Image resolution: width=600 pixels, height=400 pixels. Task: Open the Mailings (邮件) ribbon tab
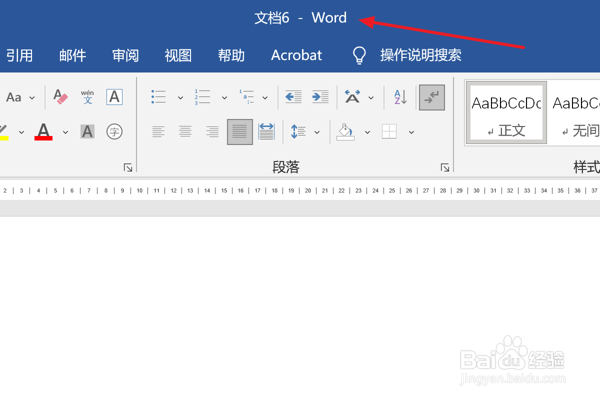pos(72,56)
